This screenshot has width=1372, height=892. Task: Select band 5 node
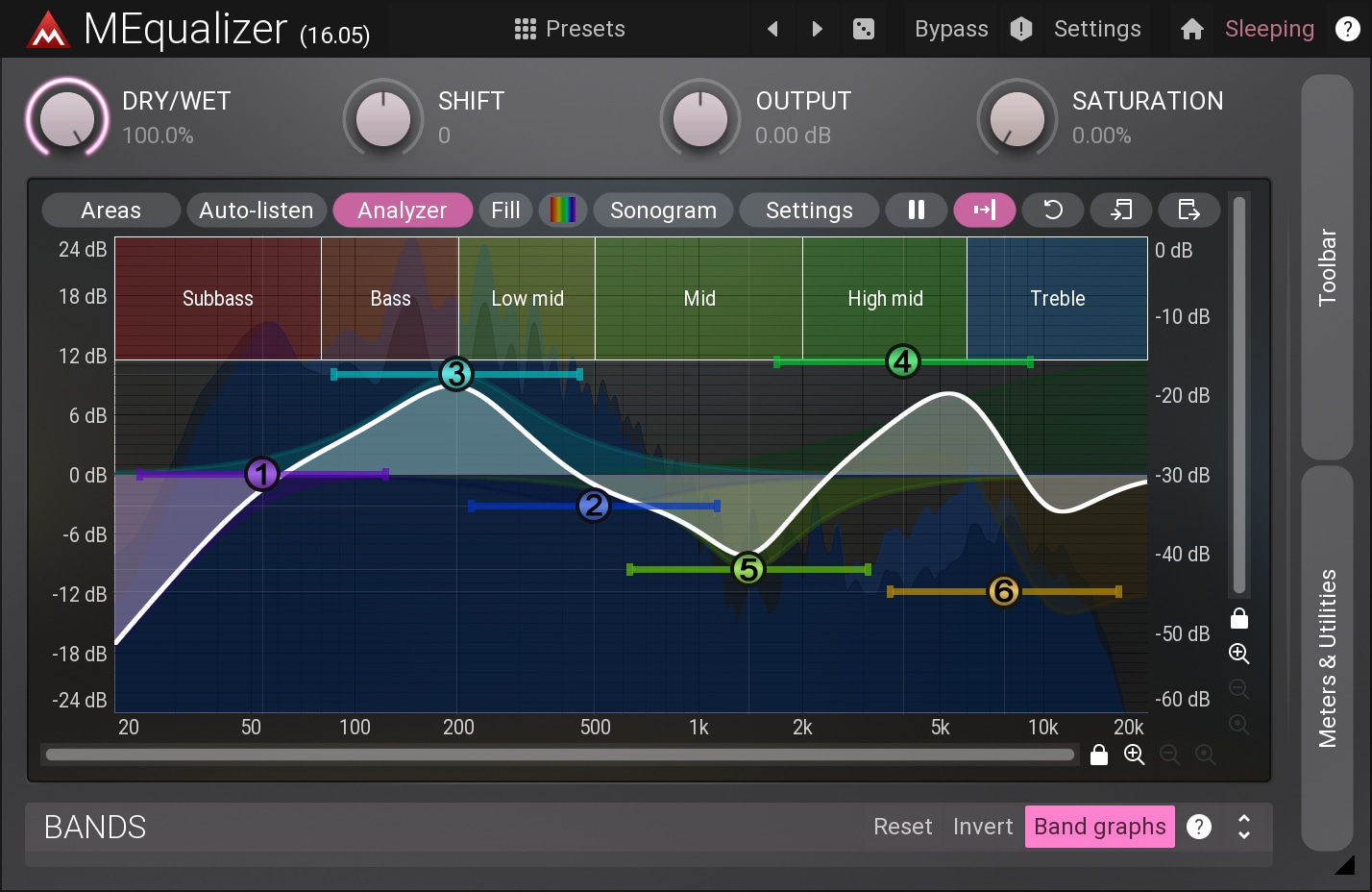point(747,569)
